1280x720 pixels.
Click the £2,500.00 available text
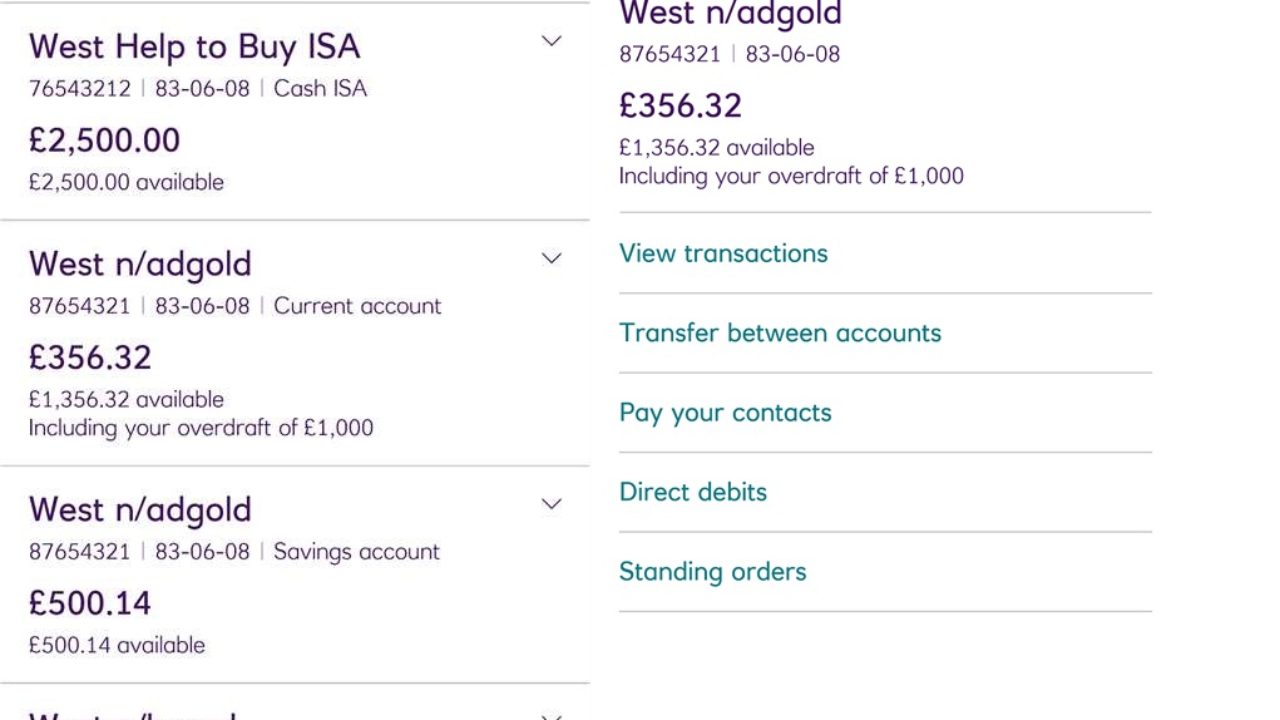pos(126,182)
